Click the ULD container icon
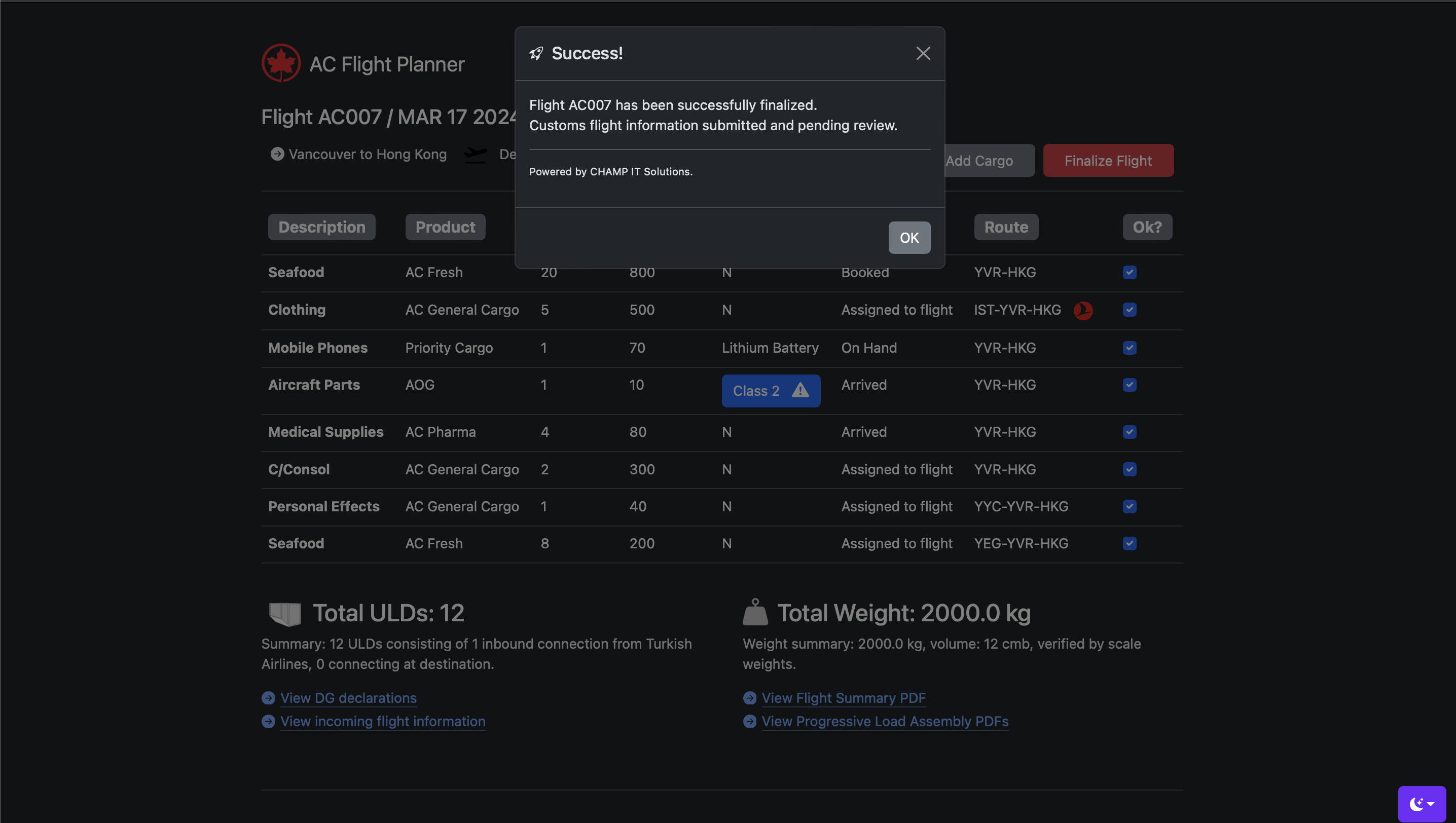The image size is (1456, 823). [285, 613]
